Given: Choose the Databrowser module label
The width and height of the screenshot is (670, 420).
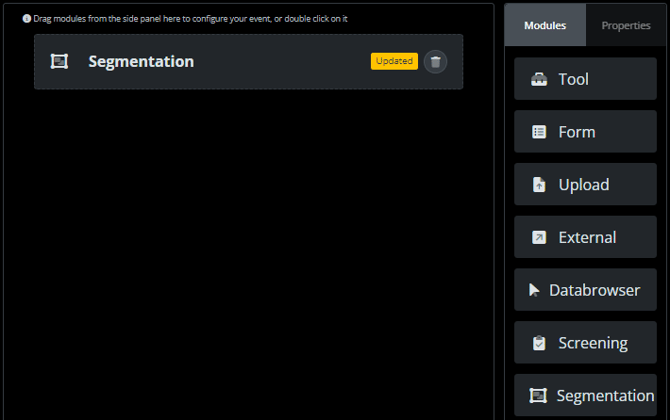Looking at the screenshot, I should click(x=594, y=290).
